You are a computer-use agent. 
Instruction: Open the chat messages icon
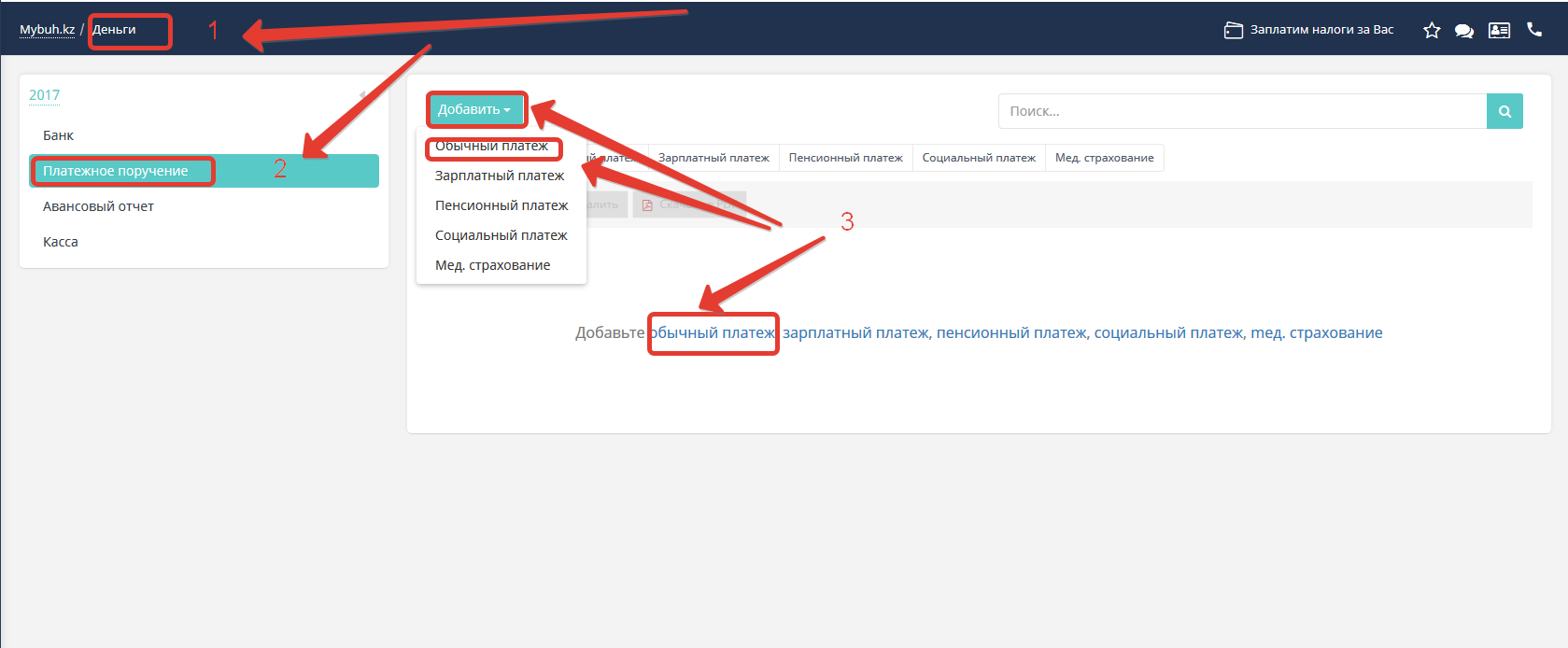point(1463,31)
